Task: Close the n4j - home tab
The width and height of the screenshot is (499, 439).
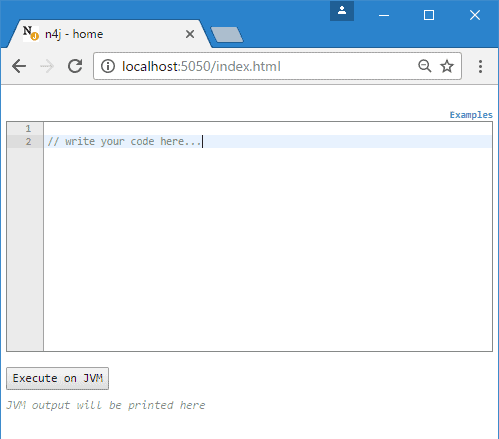Action: [190, 34]
